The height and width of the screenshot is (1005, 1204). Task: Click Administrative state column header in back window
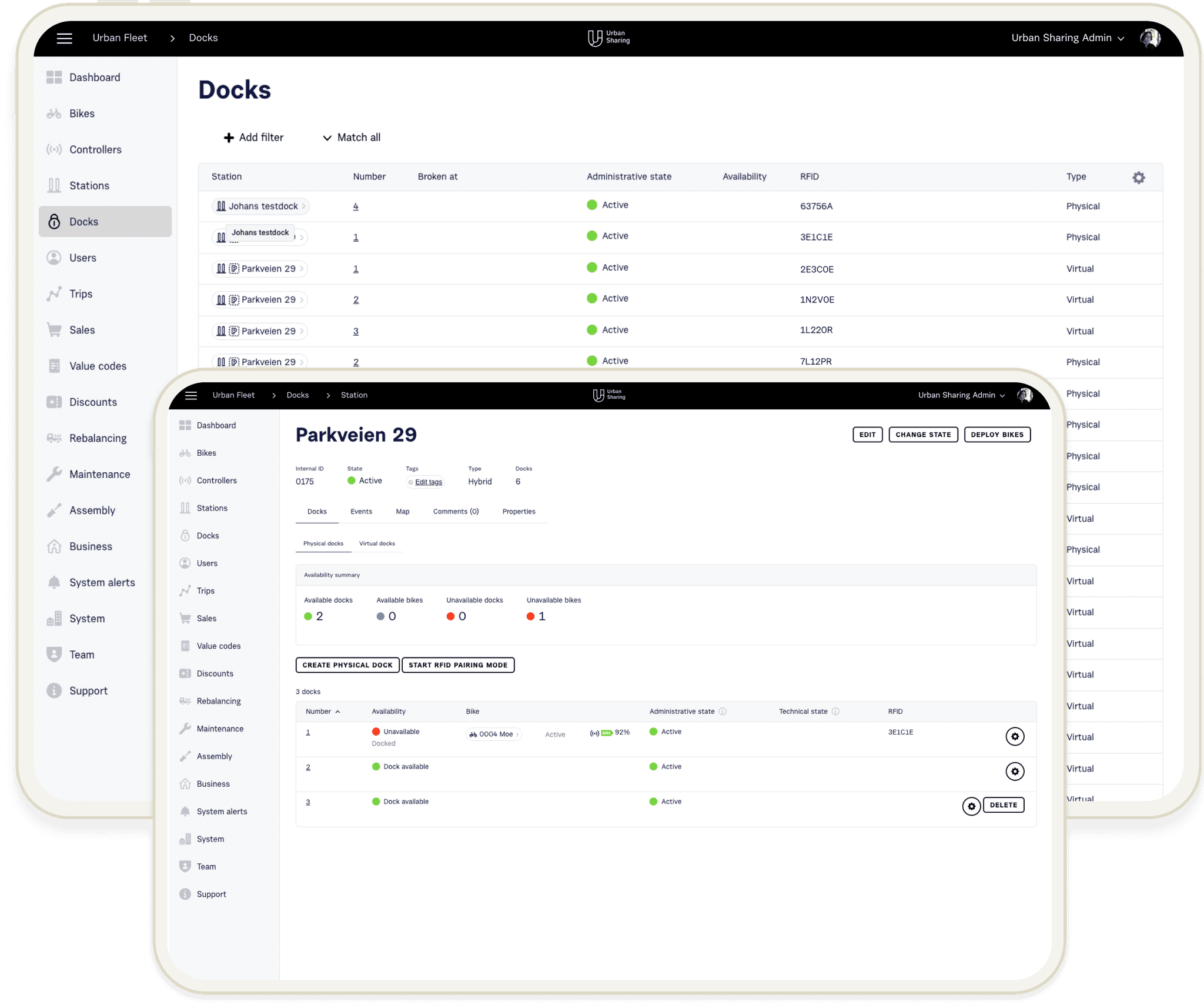click(x=628, y=176)
